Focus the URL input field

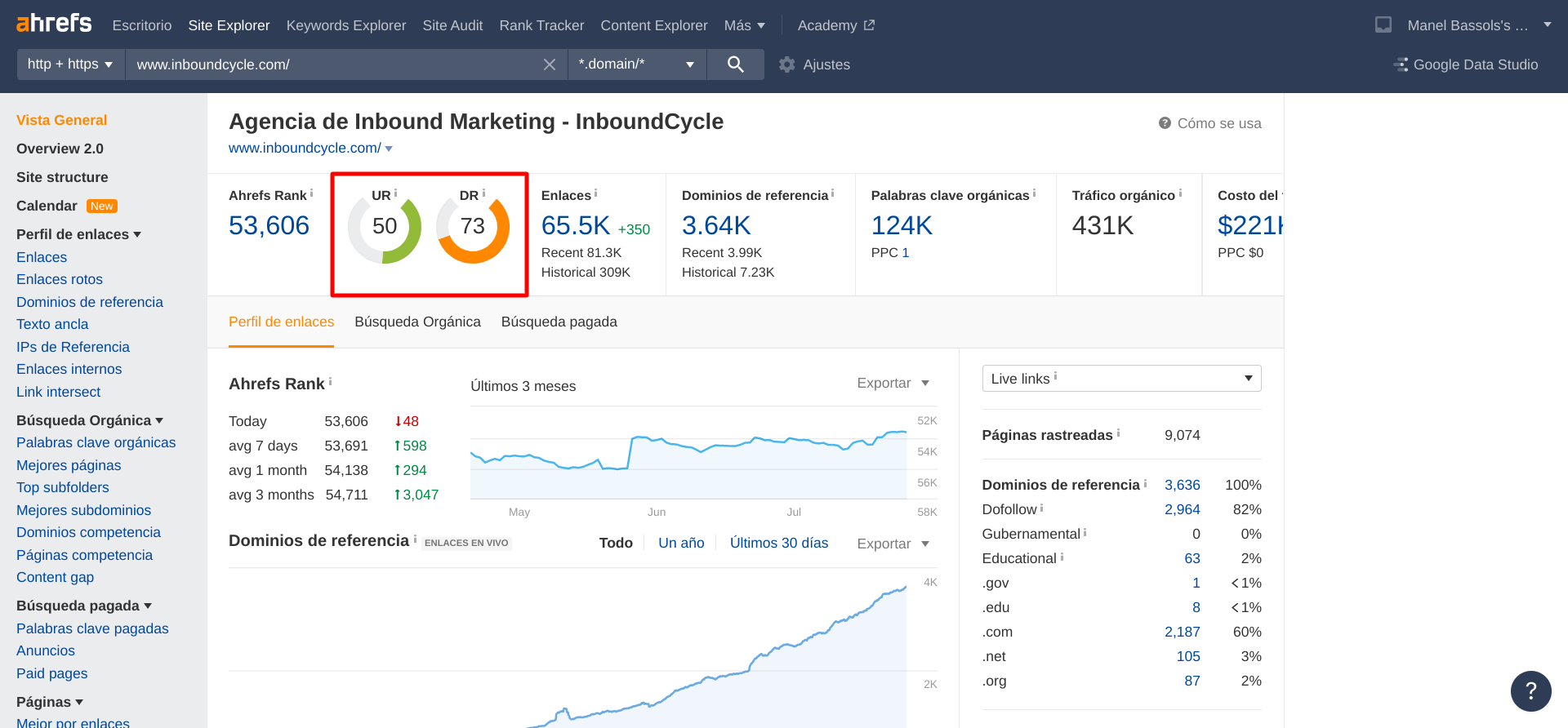coord(335,64)
